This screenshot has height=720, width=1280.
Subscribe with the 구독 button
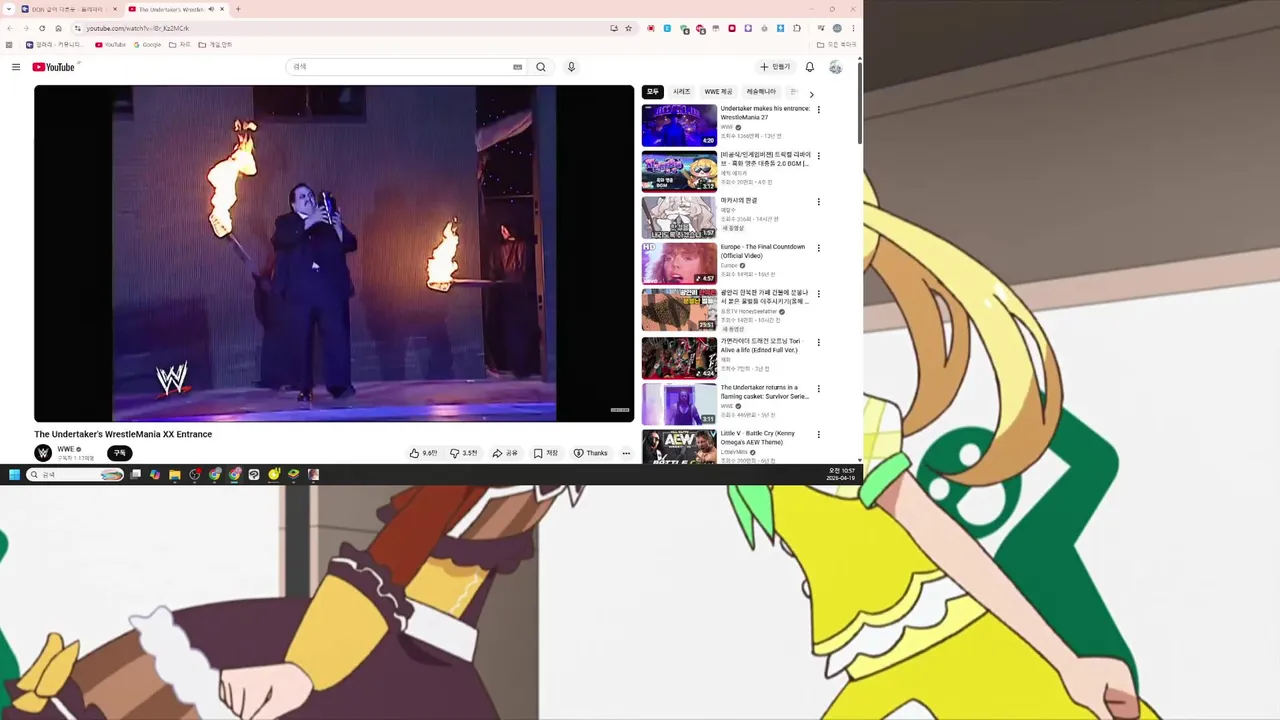click(x=120, y=453)
